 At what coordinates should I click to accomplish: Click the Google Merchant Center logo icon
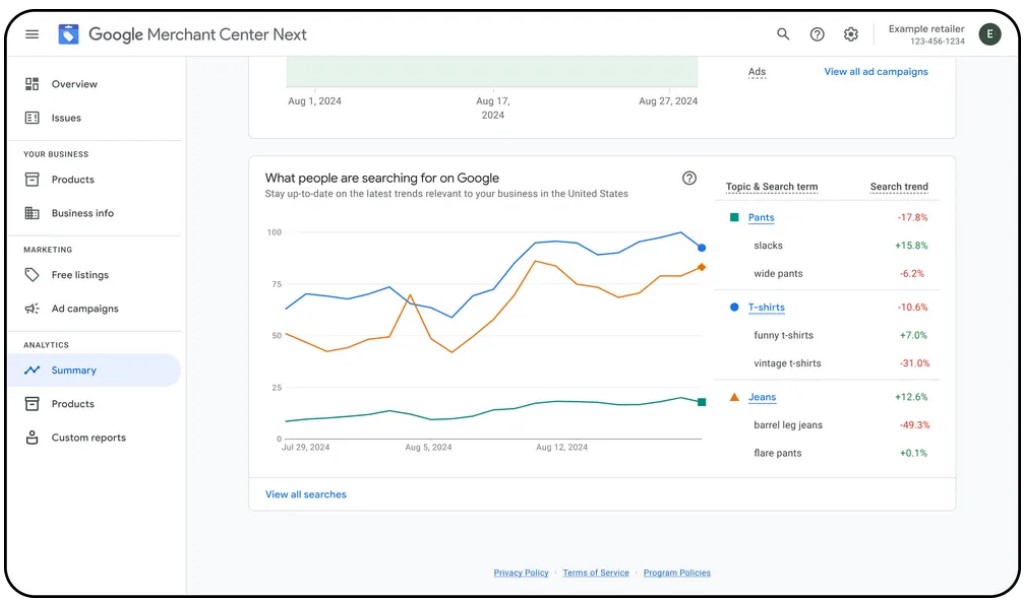68,34
